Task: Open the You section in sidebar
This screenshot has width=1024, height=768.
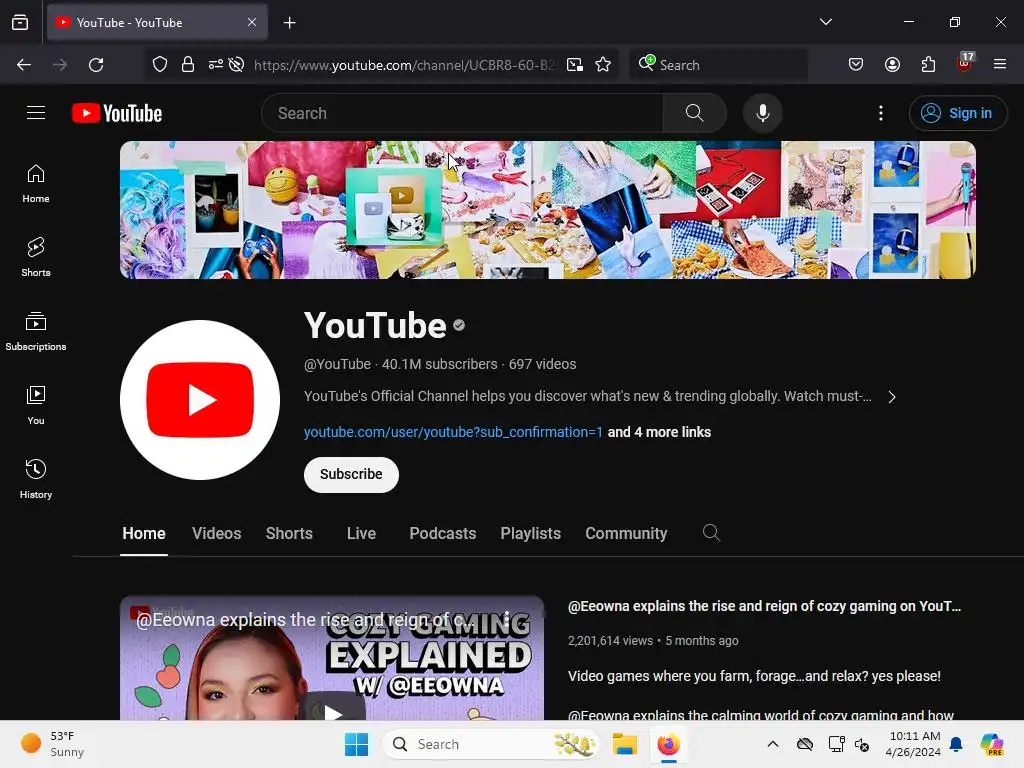Action: tap(36, 406)
